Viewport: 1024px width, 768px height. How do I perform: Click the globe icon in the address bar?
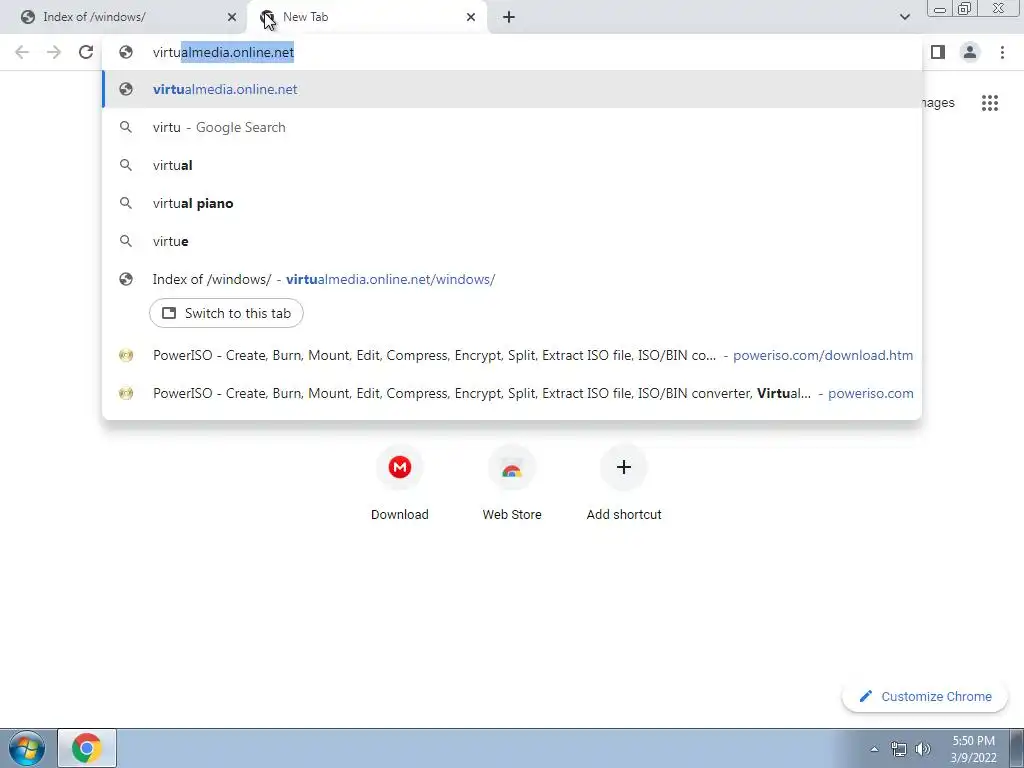(x=126, y=52)
